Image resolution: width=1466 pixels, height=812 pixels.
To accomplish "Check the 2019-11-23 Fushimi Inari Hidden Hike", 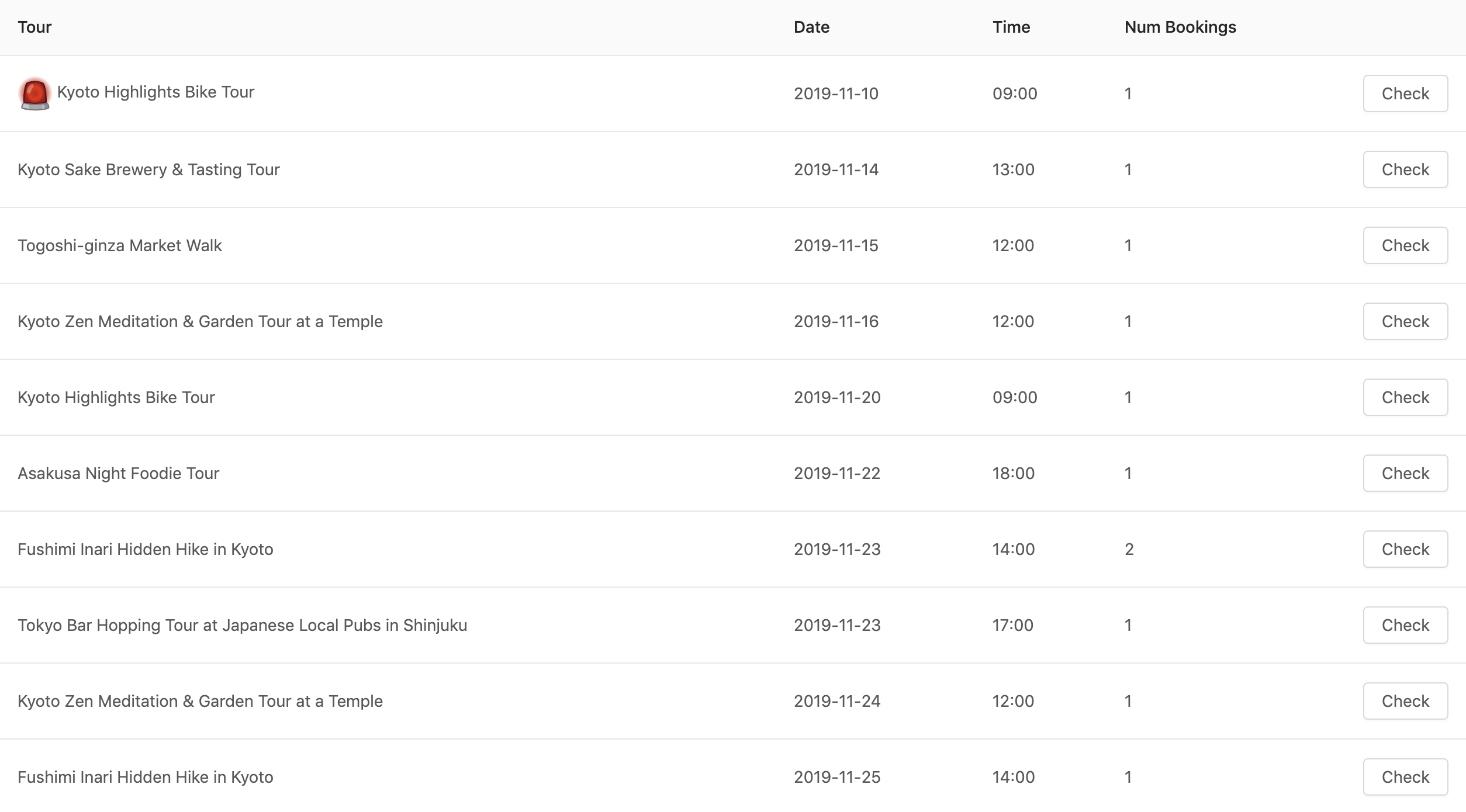I will (x=1405, y=549).
